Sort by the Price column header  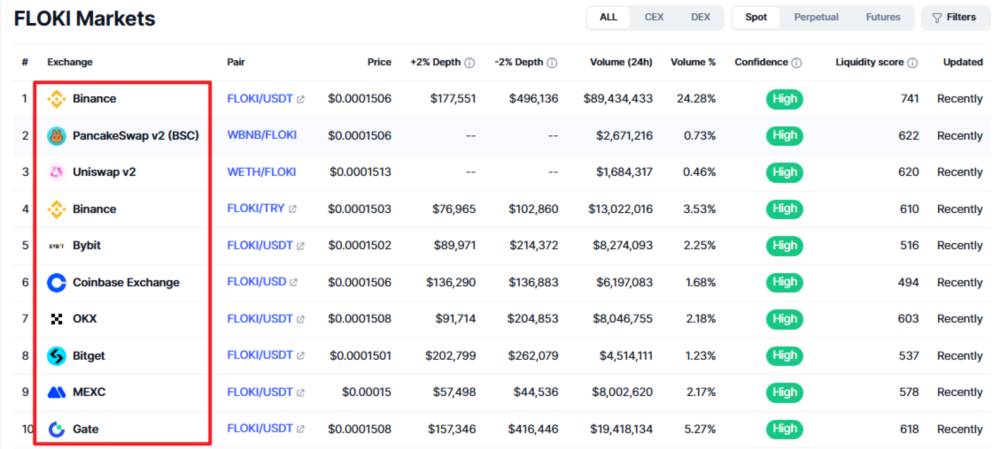(x=379, y=63)
